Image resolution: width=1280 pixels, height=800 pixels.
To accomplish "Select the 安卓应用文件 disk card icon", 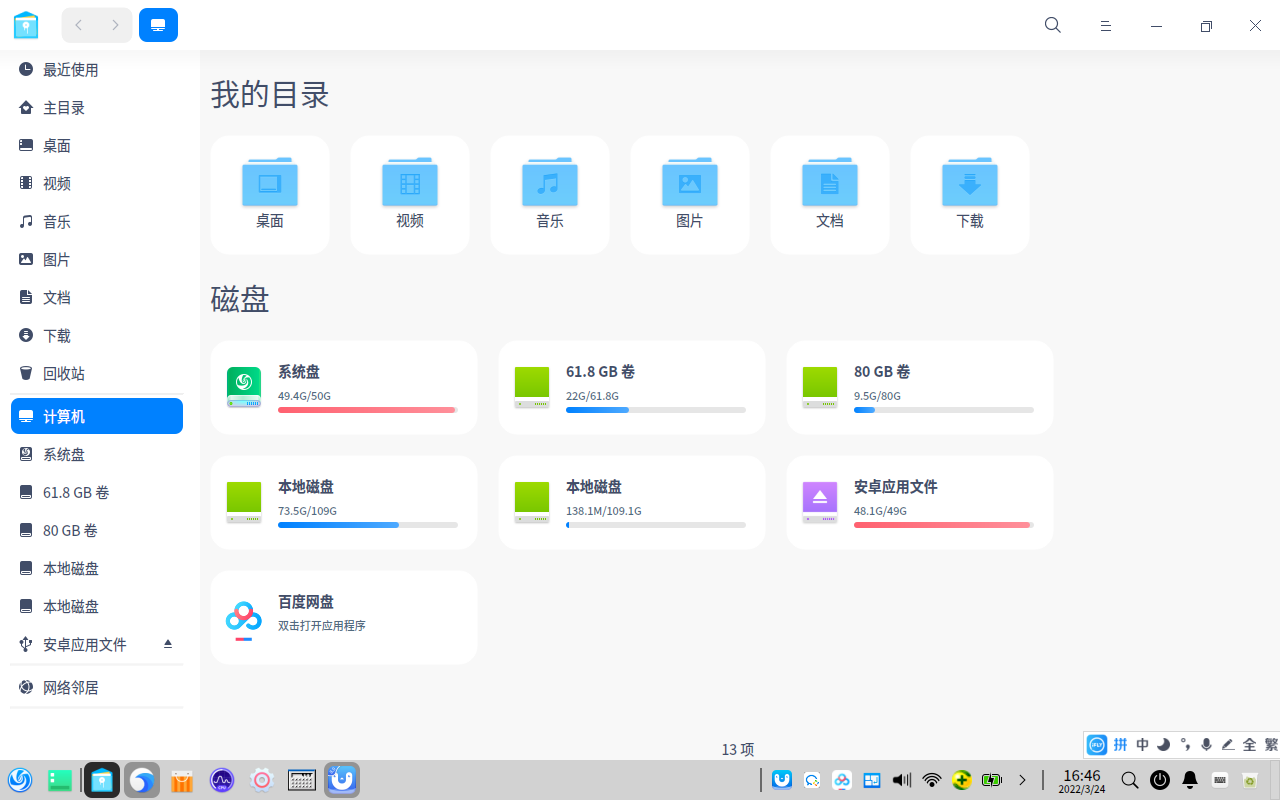I will pos(820,502).
